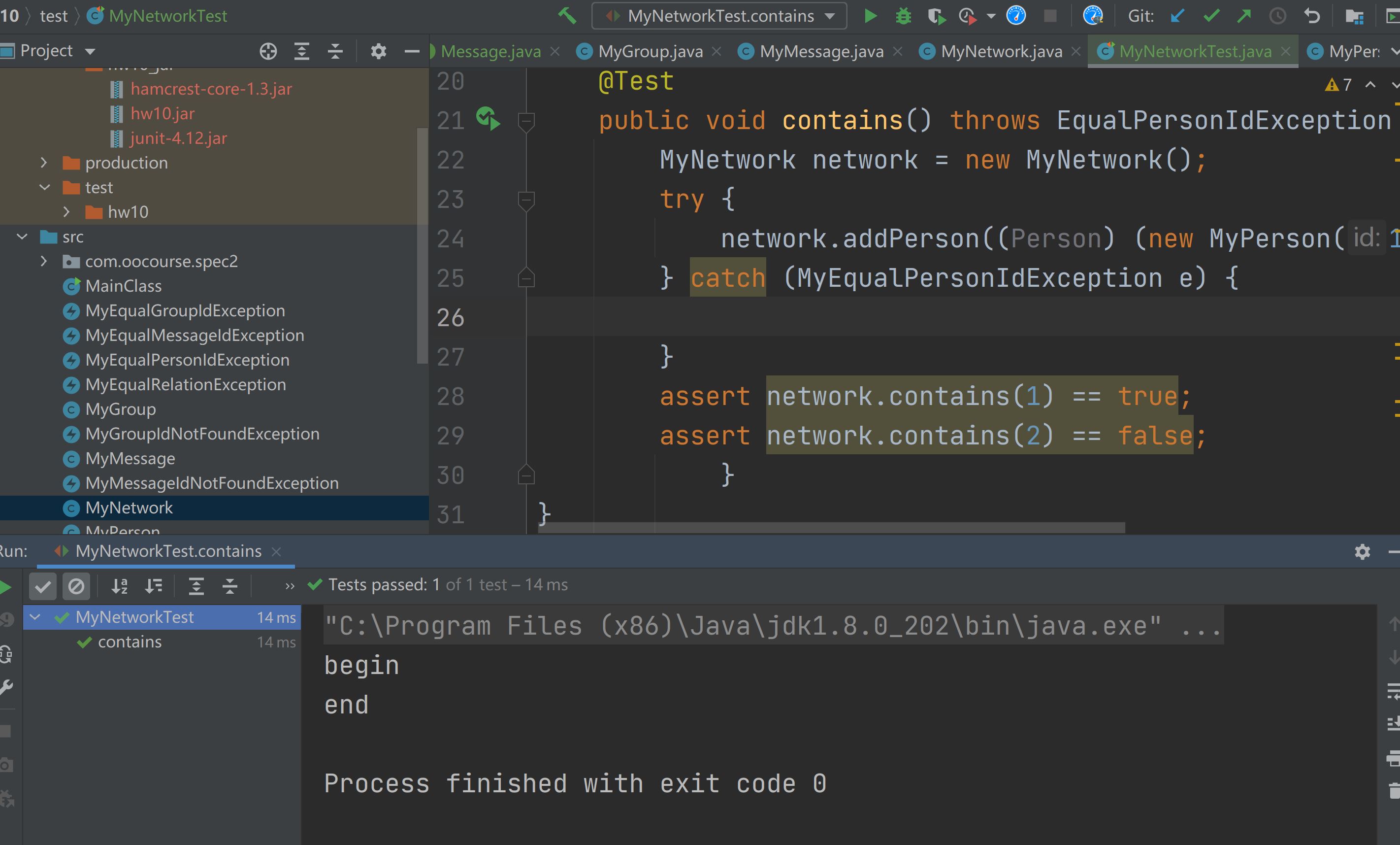Expand the com.oocourse.spec2 package
1400x845 pixels.
44,261
